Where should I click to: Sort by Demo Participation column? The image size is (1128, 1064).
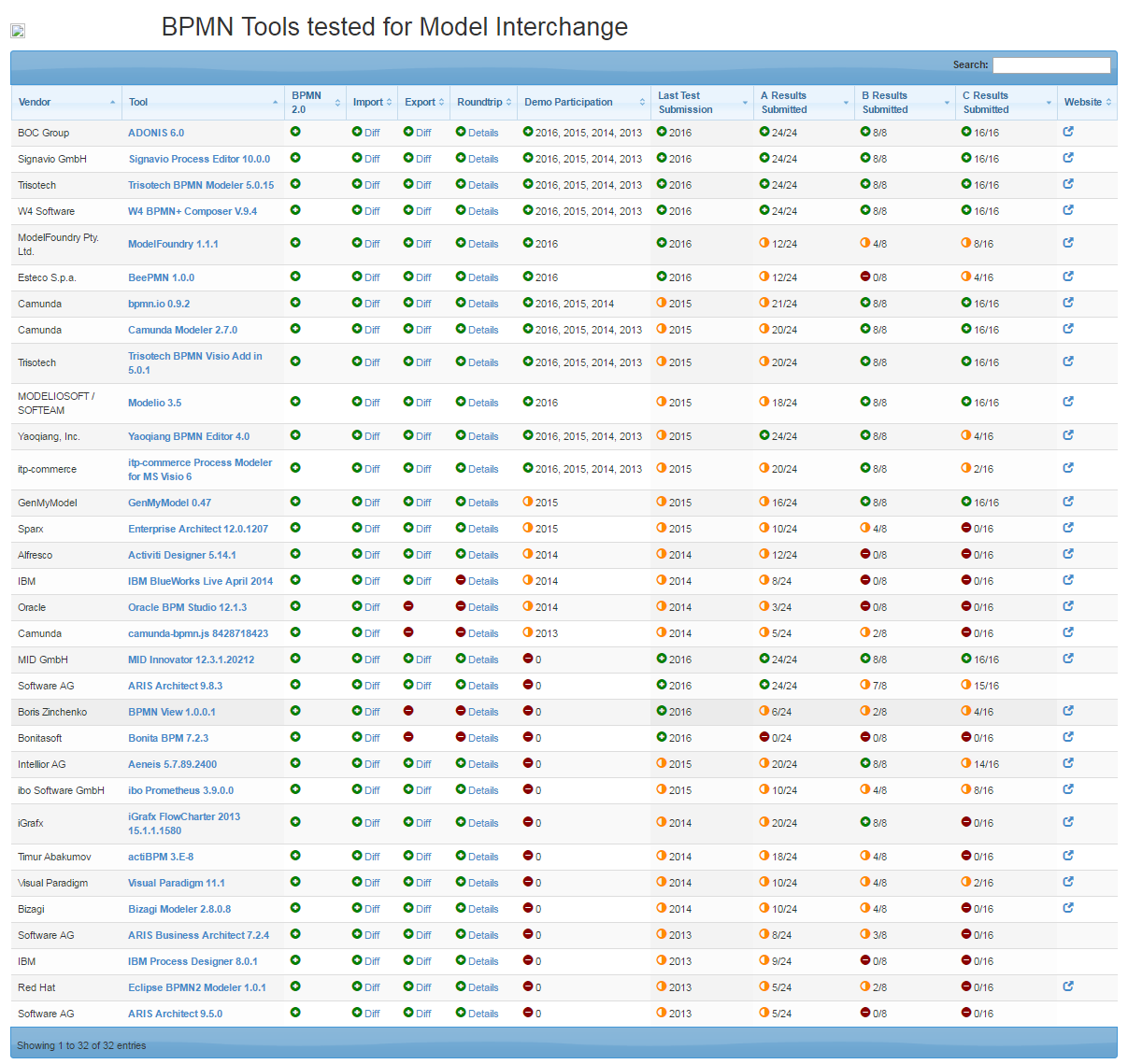[584, 103]
